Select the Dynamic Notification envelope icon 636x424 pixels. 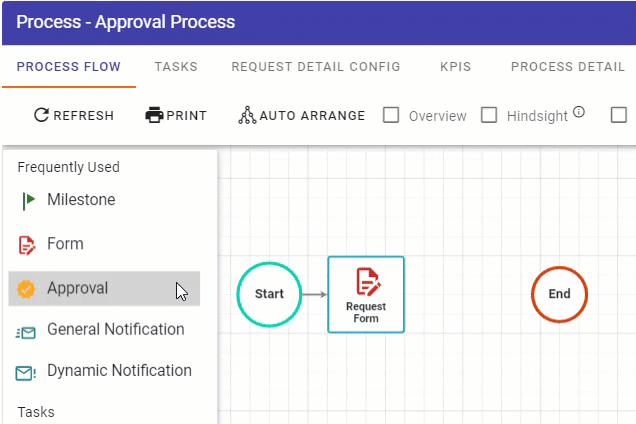[26, 373]
